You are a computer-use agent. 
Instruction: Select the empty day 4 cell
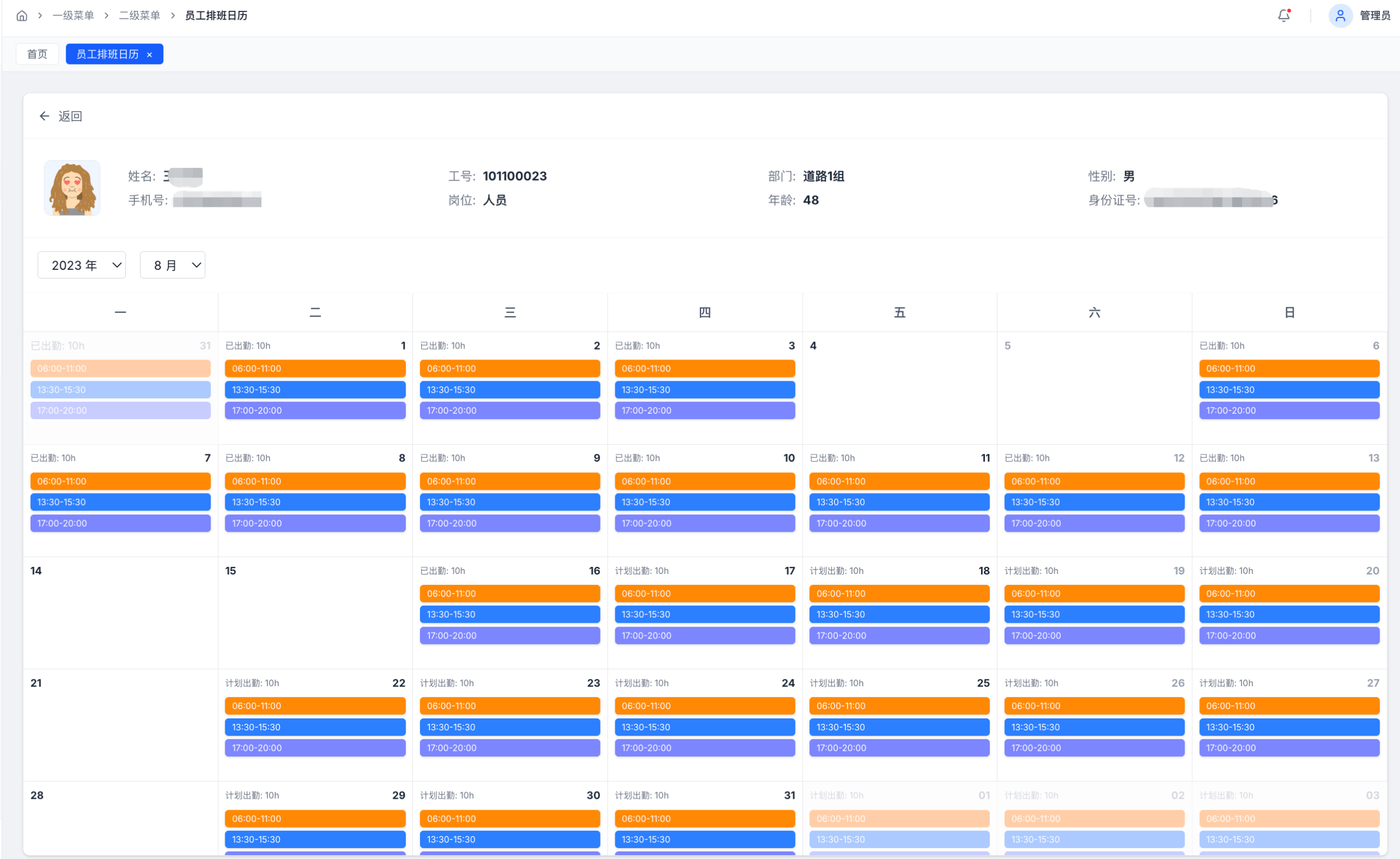click(900, 388)
